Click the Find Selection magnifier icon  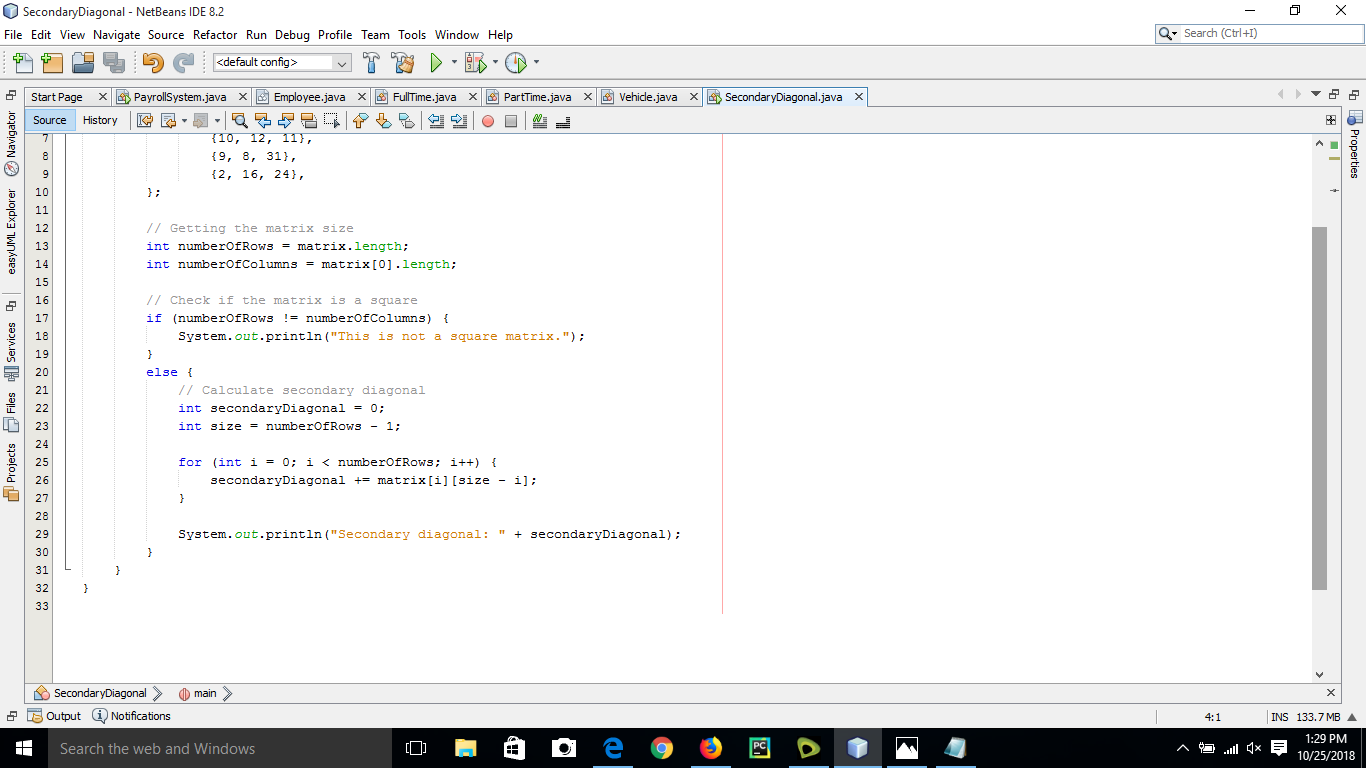pyautogui.click(x=241, y=121)
